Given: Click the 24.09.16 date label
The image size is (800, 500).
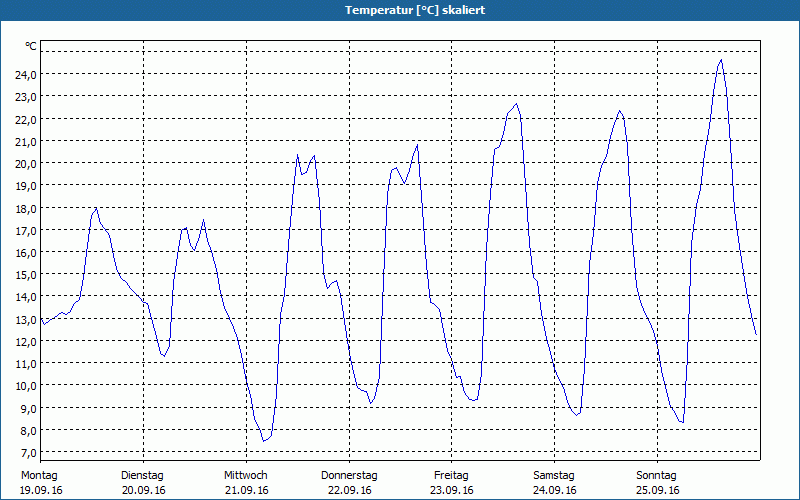Looking at the screenshot, I should pos(555,490).
